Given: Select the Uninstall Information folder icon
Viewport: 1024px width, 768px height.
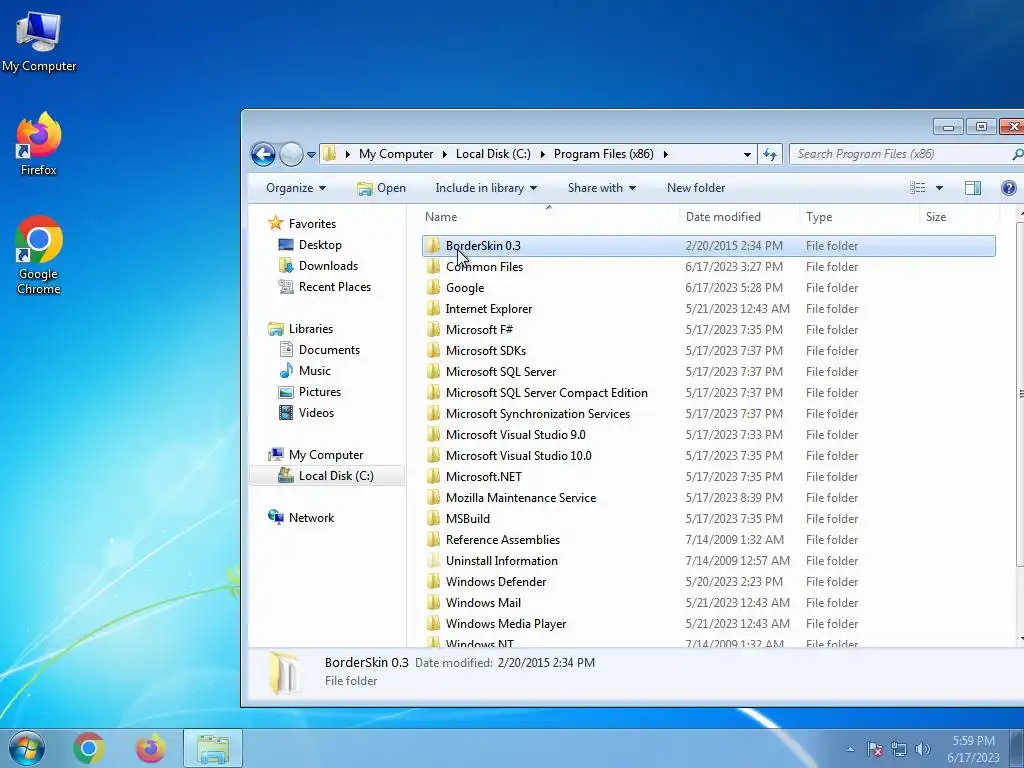Looking at the screenshot, I should (x=433, y=561).
